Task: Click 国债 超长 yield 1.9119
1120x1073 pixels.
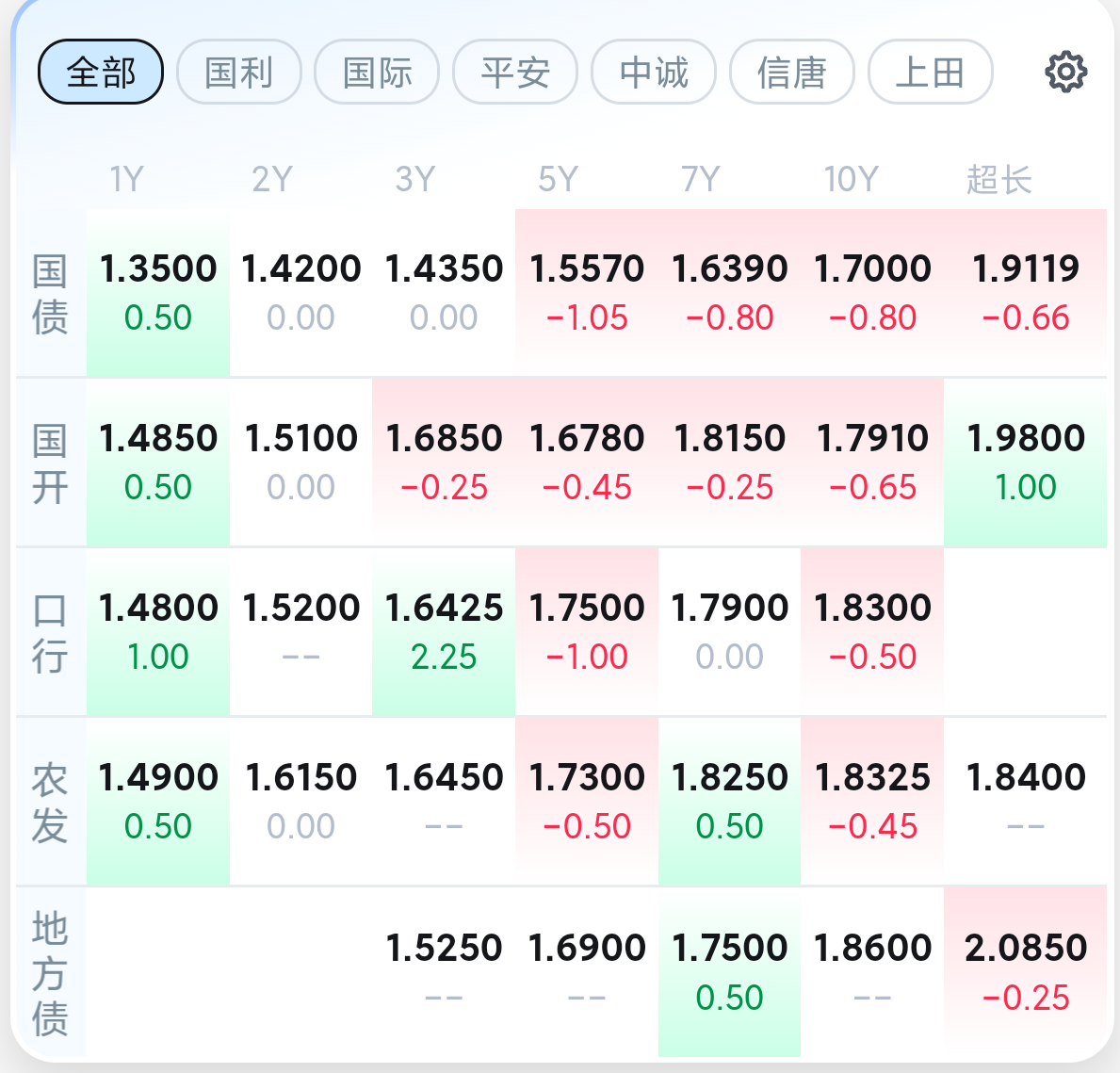Action: coord(1025,293)
